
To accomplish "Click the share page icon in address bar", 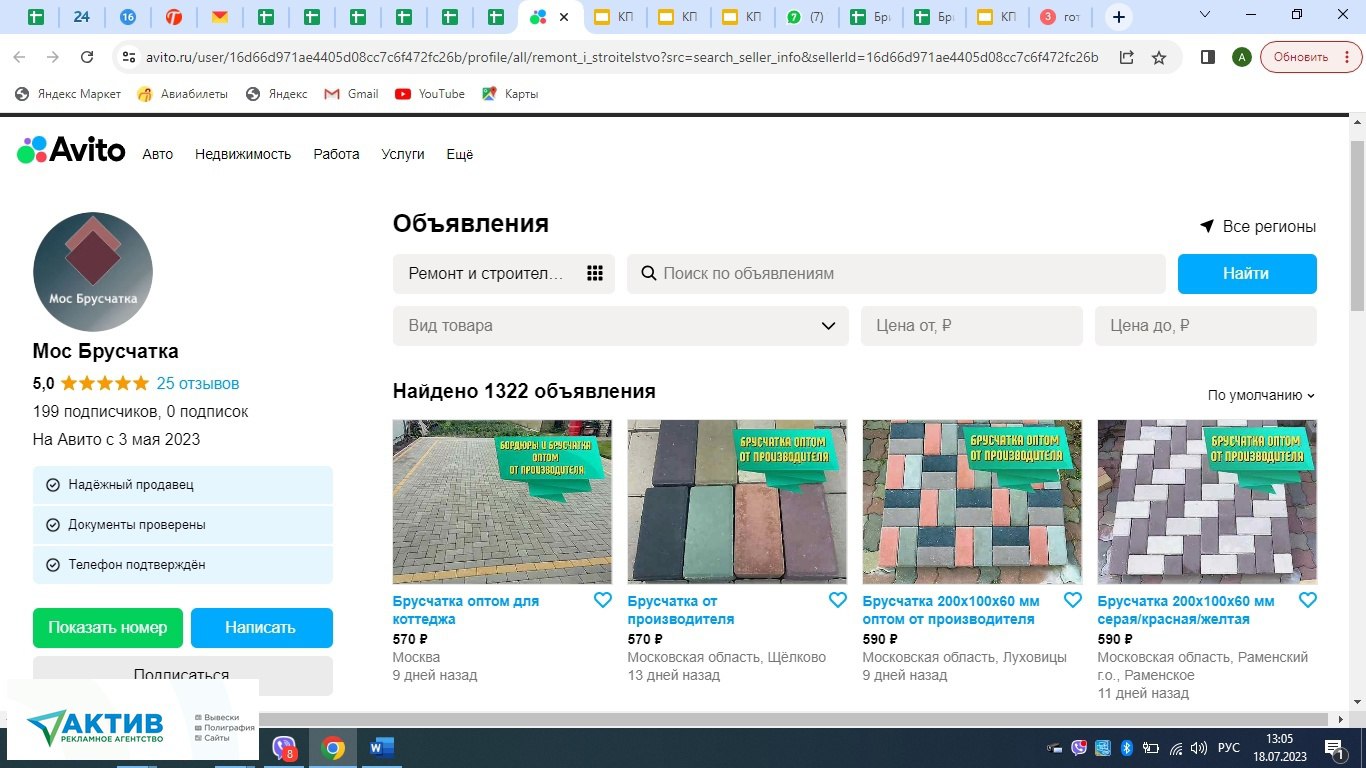I will pos(1126,58).
